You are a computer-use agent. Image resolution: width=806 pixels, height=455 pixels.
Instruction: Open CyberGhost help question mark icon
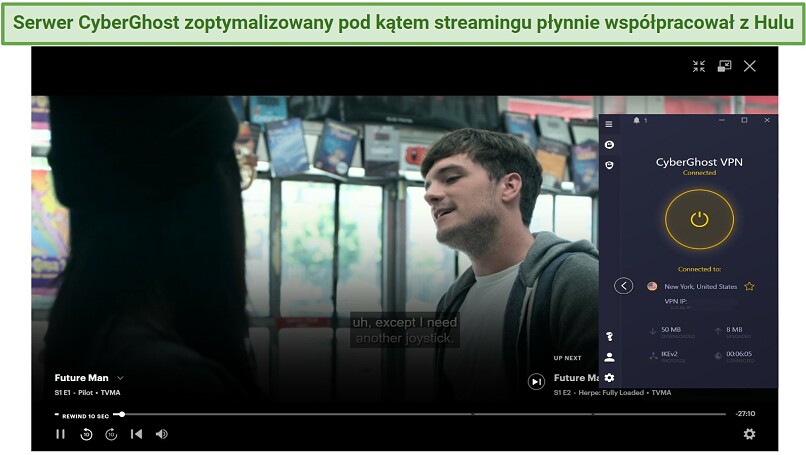tap(609, 336)
